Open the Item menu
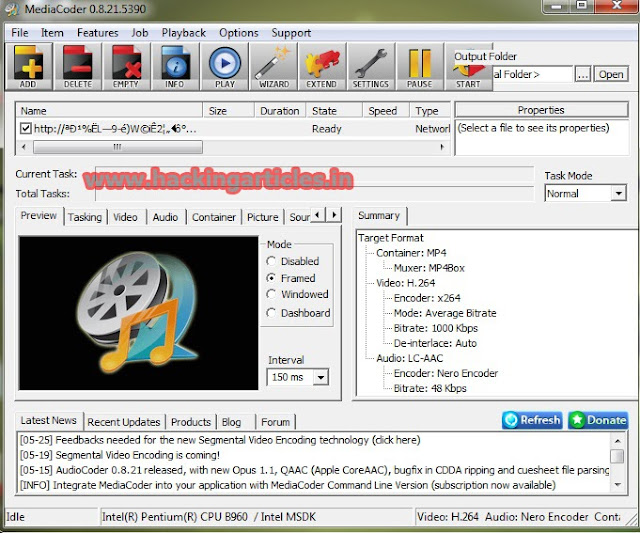Image resolution: width=640 pixels, height=533 pixels. click(52, 33)
